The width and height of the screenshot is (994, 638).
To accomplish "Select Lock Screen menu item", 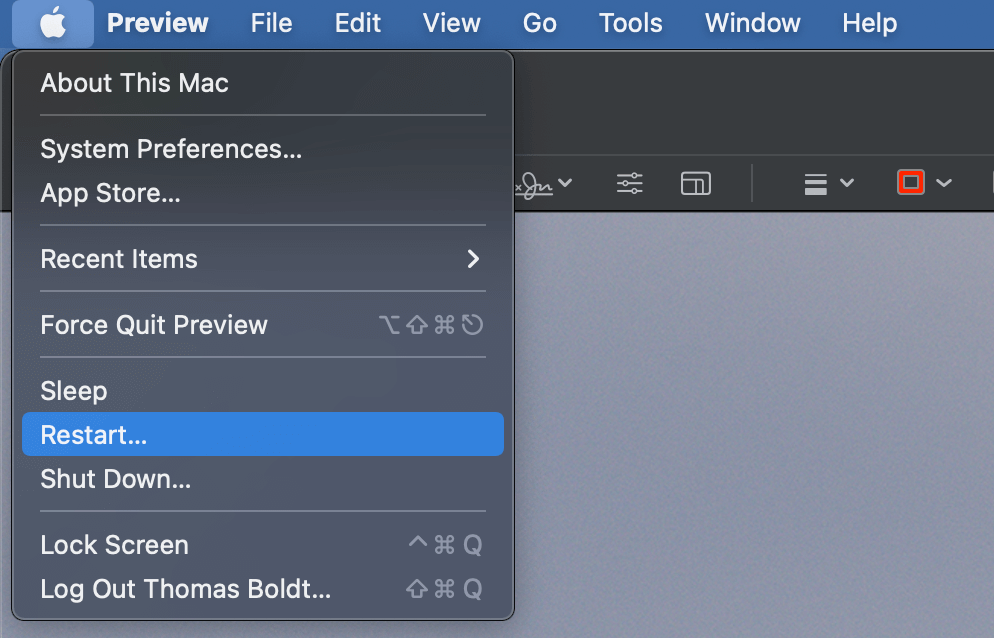I will tap(262, 545).
